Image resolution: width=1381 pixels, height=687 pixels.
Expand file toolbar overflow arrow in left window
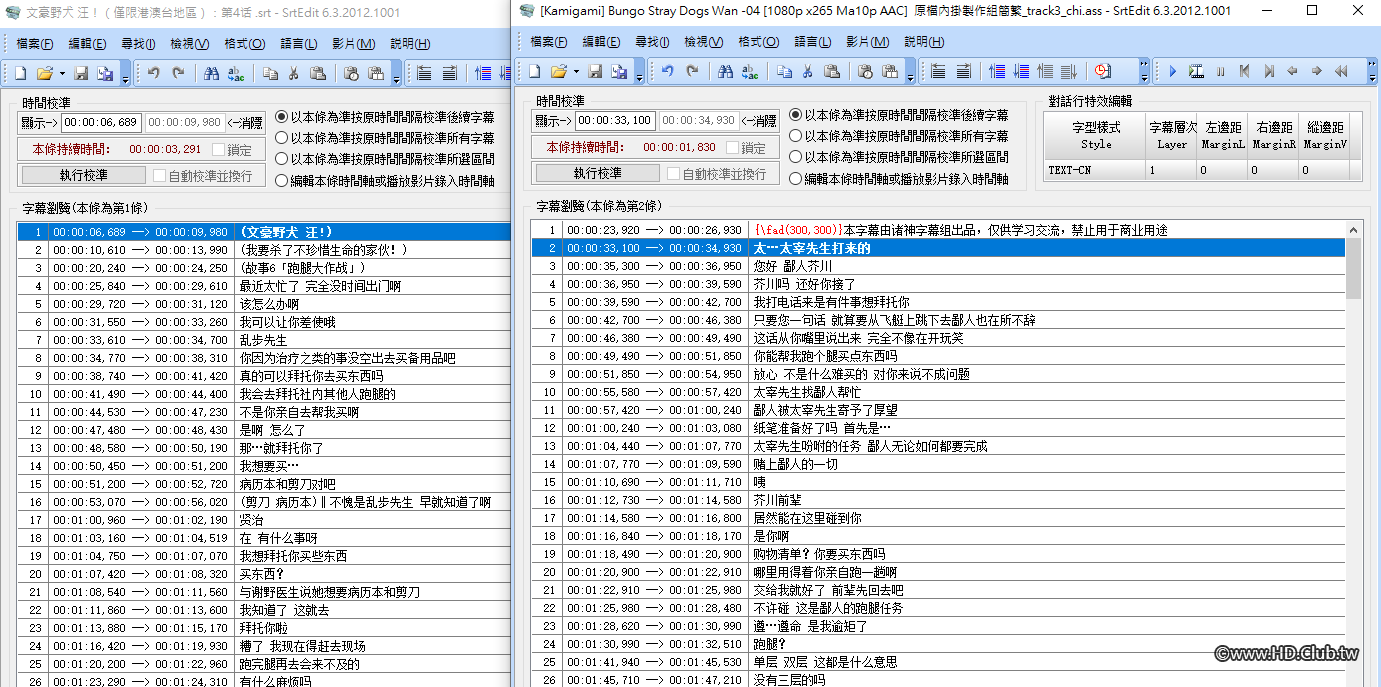click(126, 76)
